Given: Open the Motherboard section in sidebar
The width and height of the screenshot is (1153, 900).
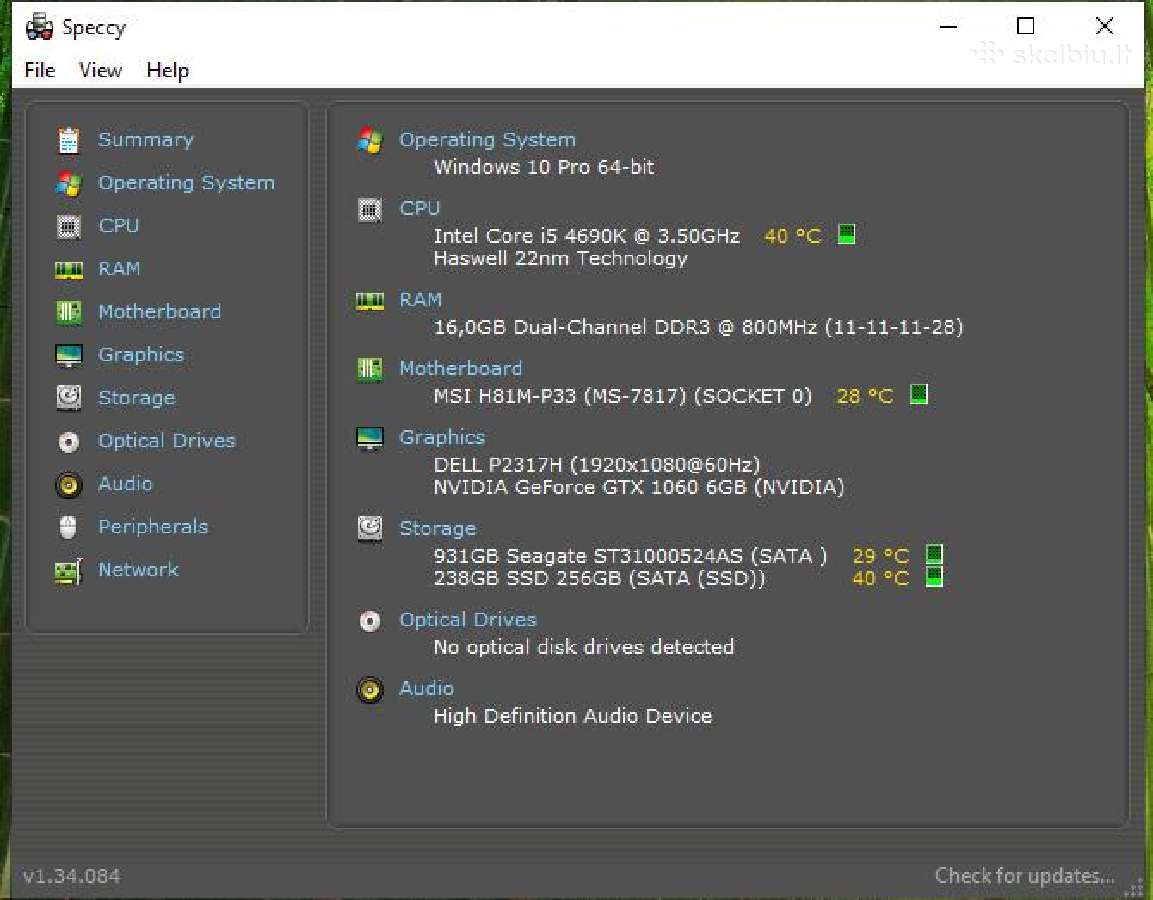Looking at the screenshot, I should coord(160,312).
